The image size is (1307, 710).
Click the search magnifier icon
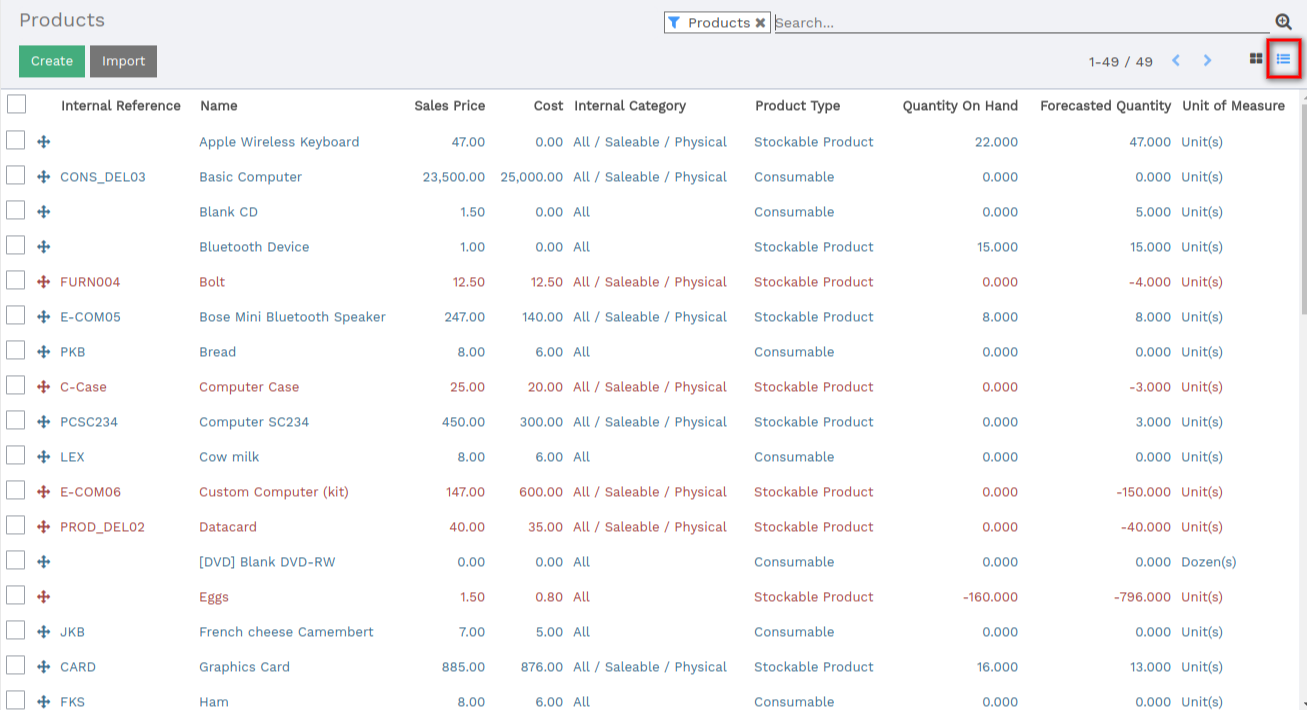point(1283,22)
